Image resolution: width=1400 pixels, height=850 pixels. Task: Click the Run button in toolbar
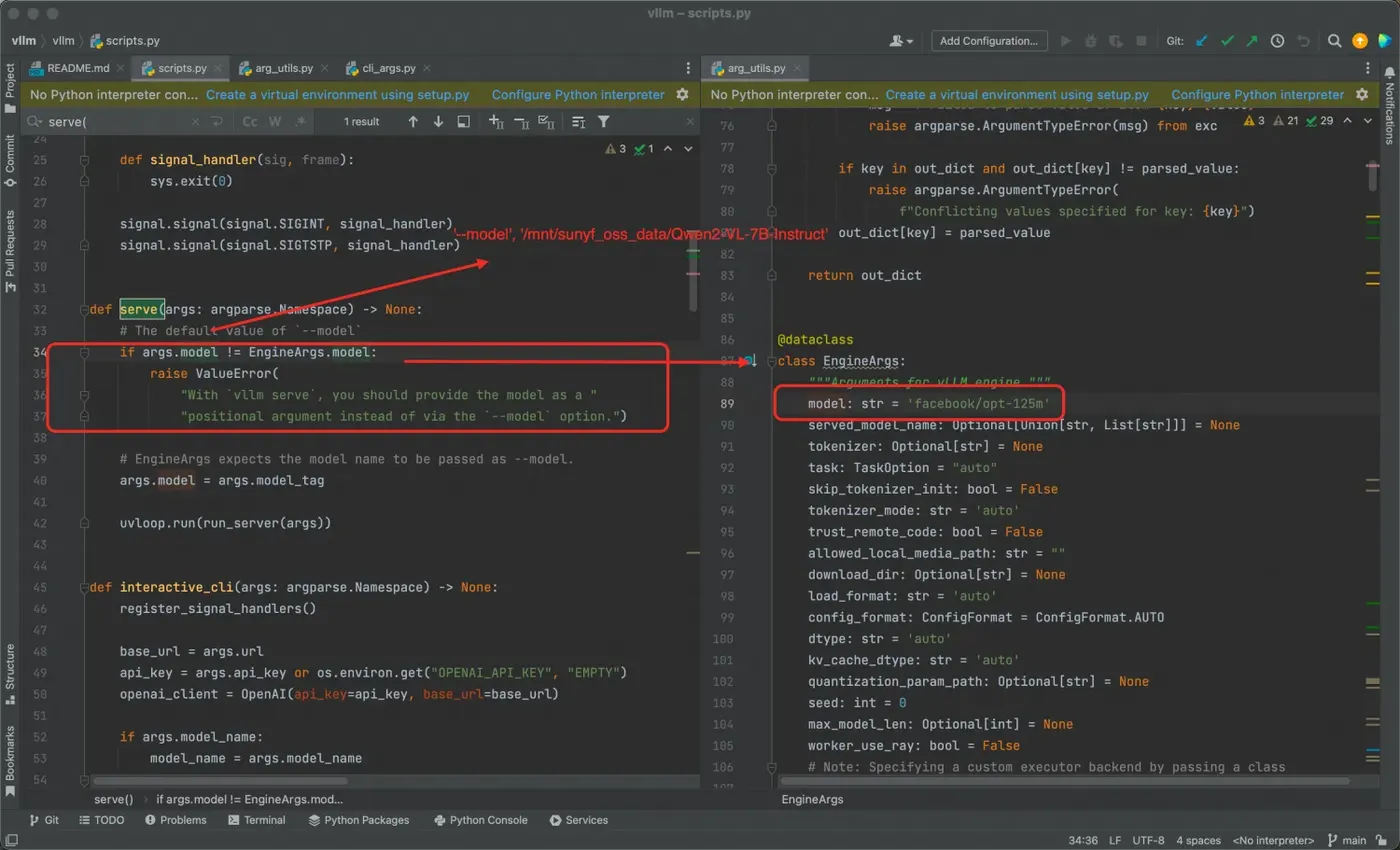tap(1065, 41)
